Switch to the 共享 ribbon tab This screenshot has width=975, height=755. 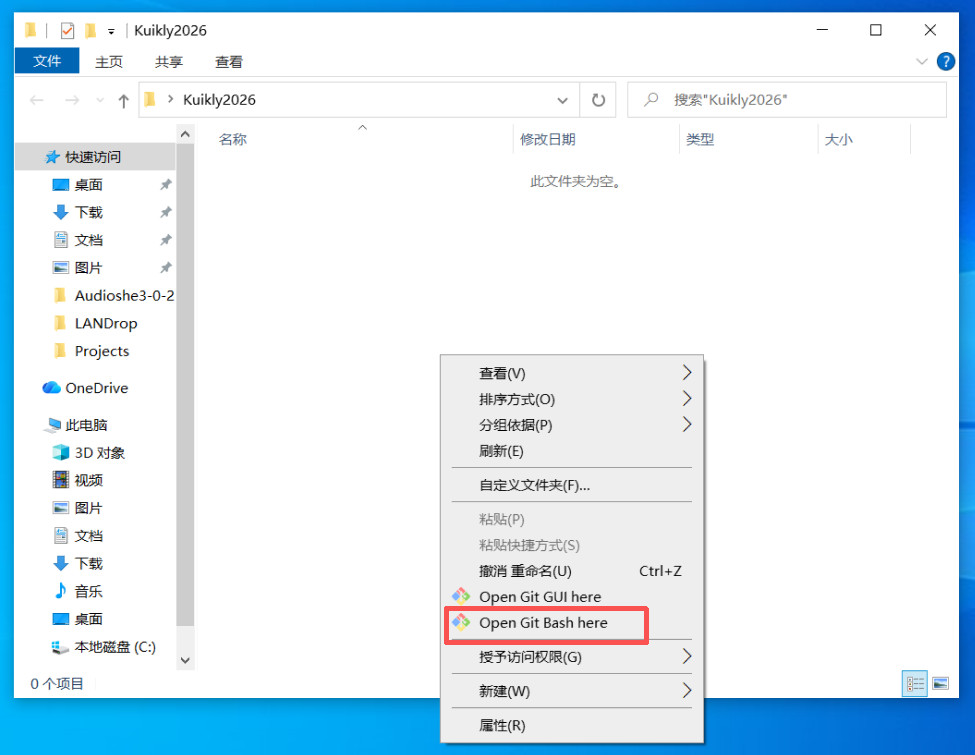pos(169,62)
